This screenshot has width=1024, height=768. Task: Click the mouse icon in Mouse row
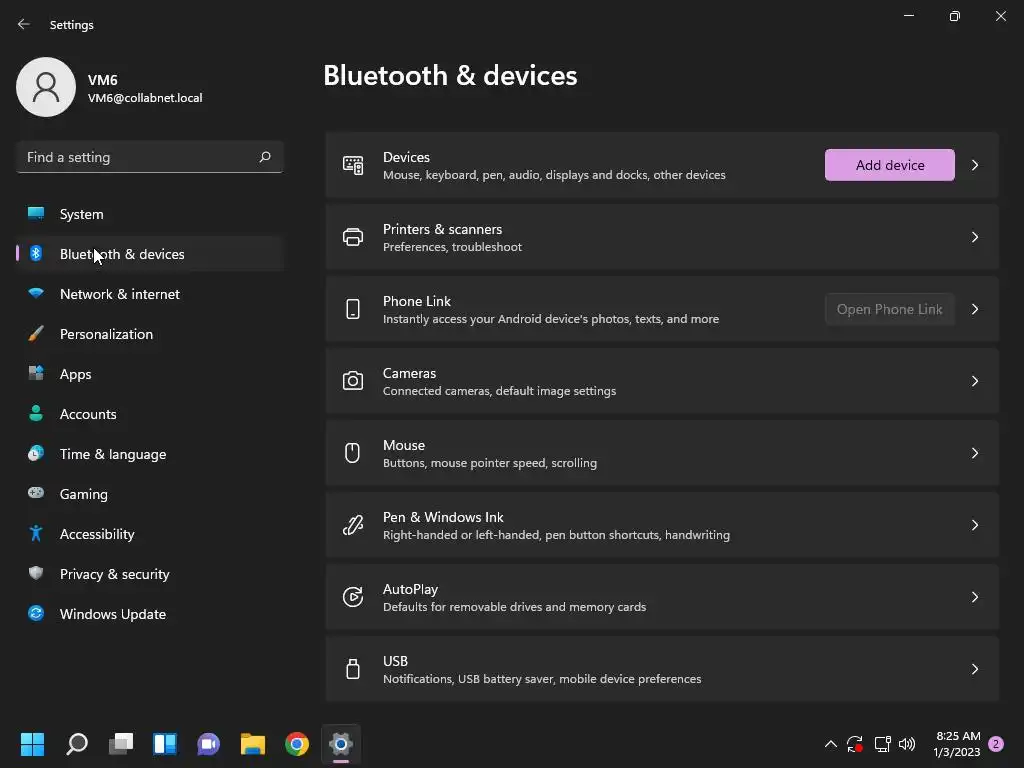[x=353, y=453]
